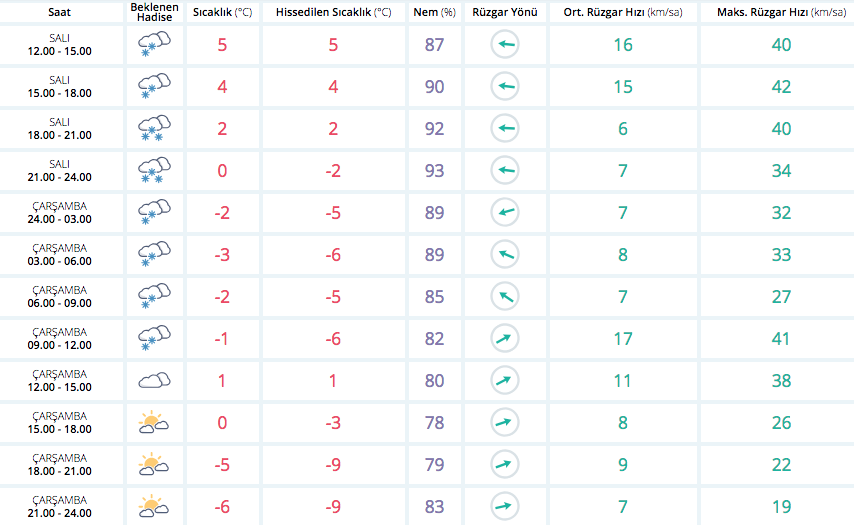Click snow icon for Salı 12.00 - 15.00
Viewport: 854px width, 525px height.
(x=154, y=44)
